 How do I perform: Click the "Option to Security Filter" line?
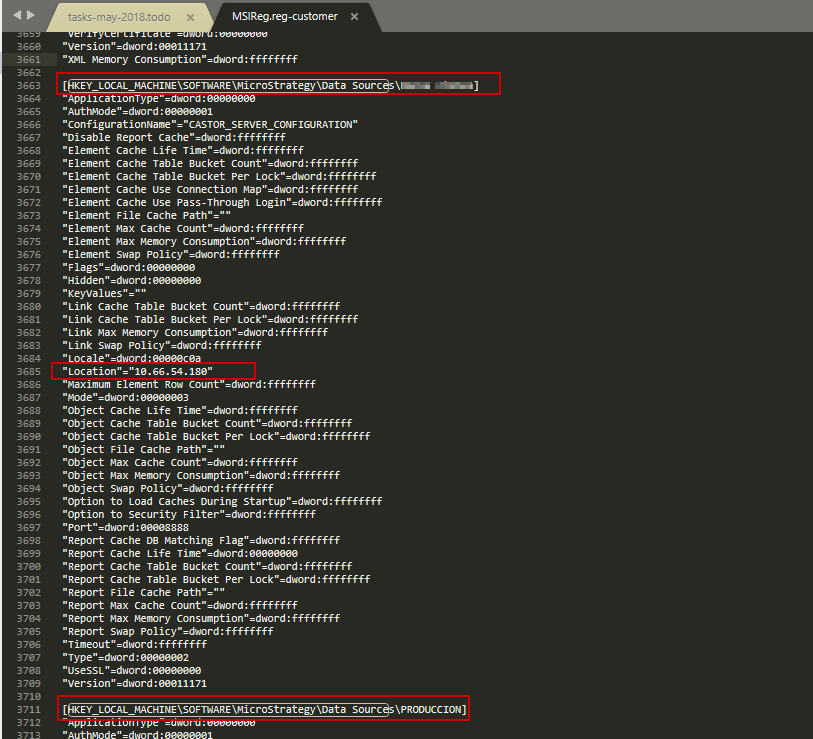[189, 514]
